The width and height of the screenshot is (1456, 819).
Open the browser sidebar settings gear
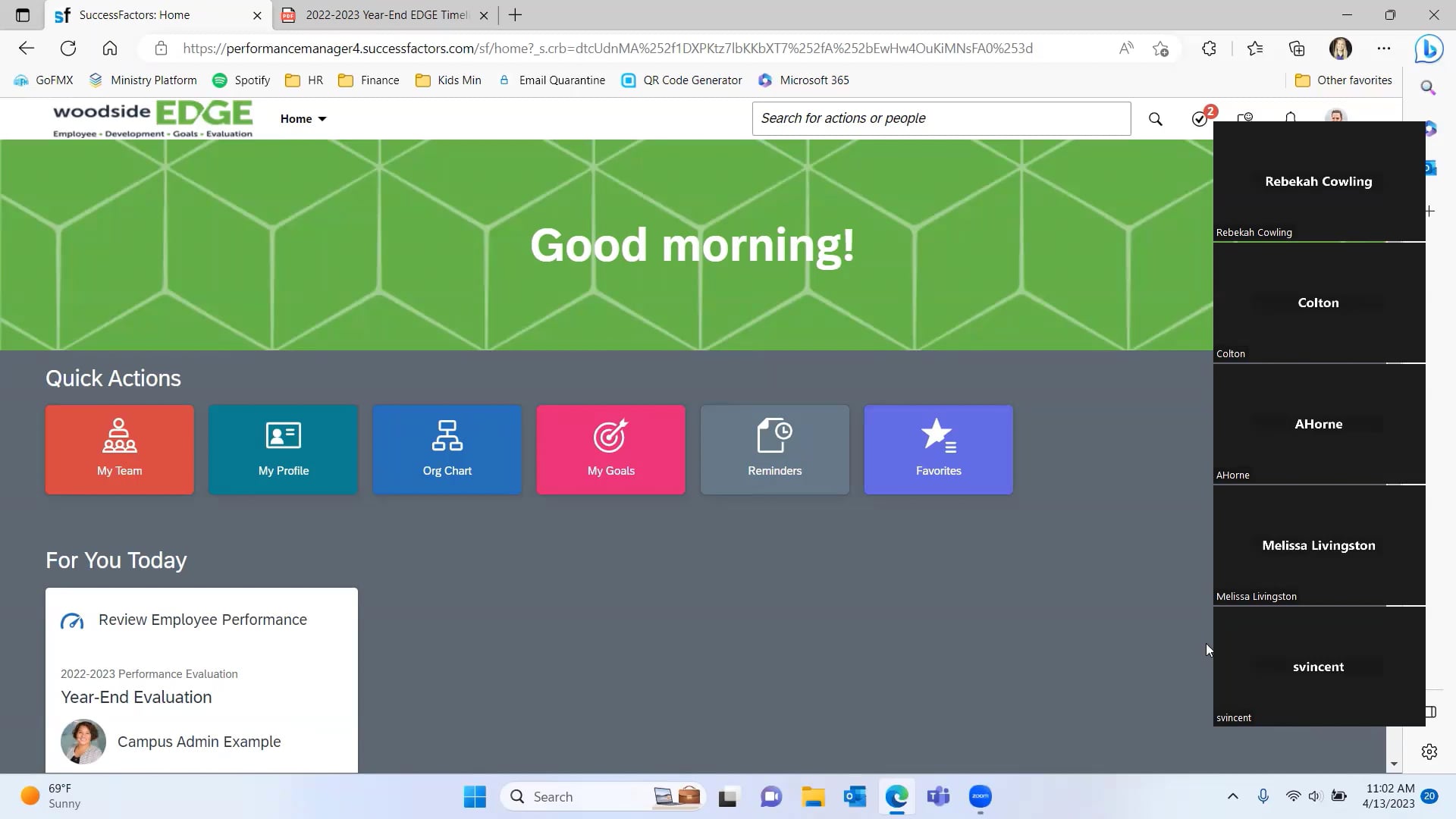point(1429,752)
